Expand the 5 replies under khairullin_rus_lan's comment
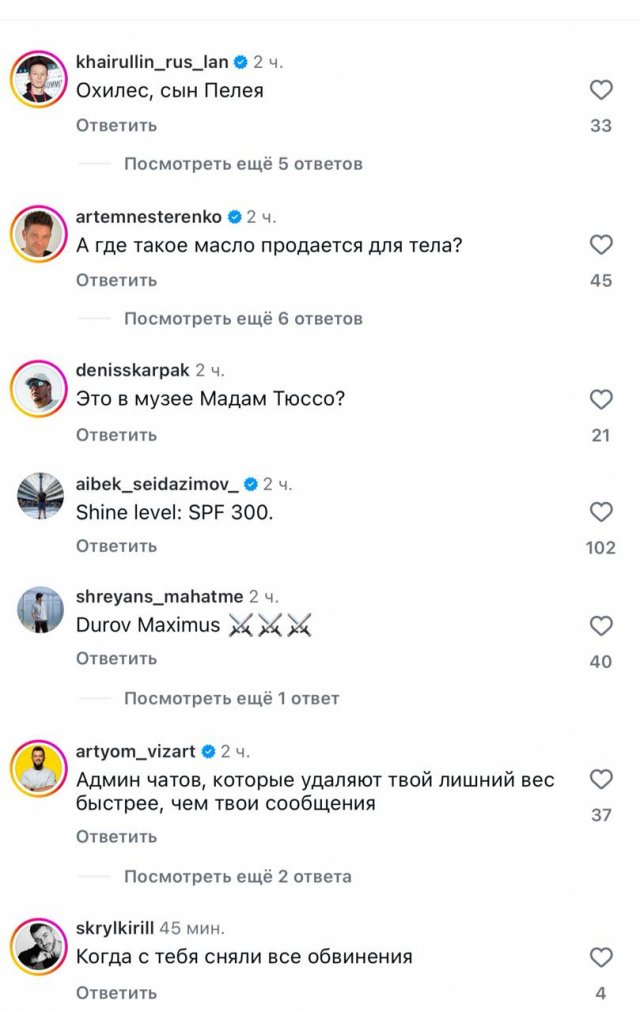Screen dimensions: 640x1012 [241, 163]
